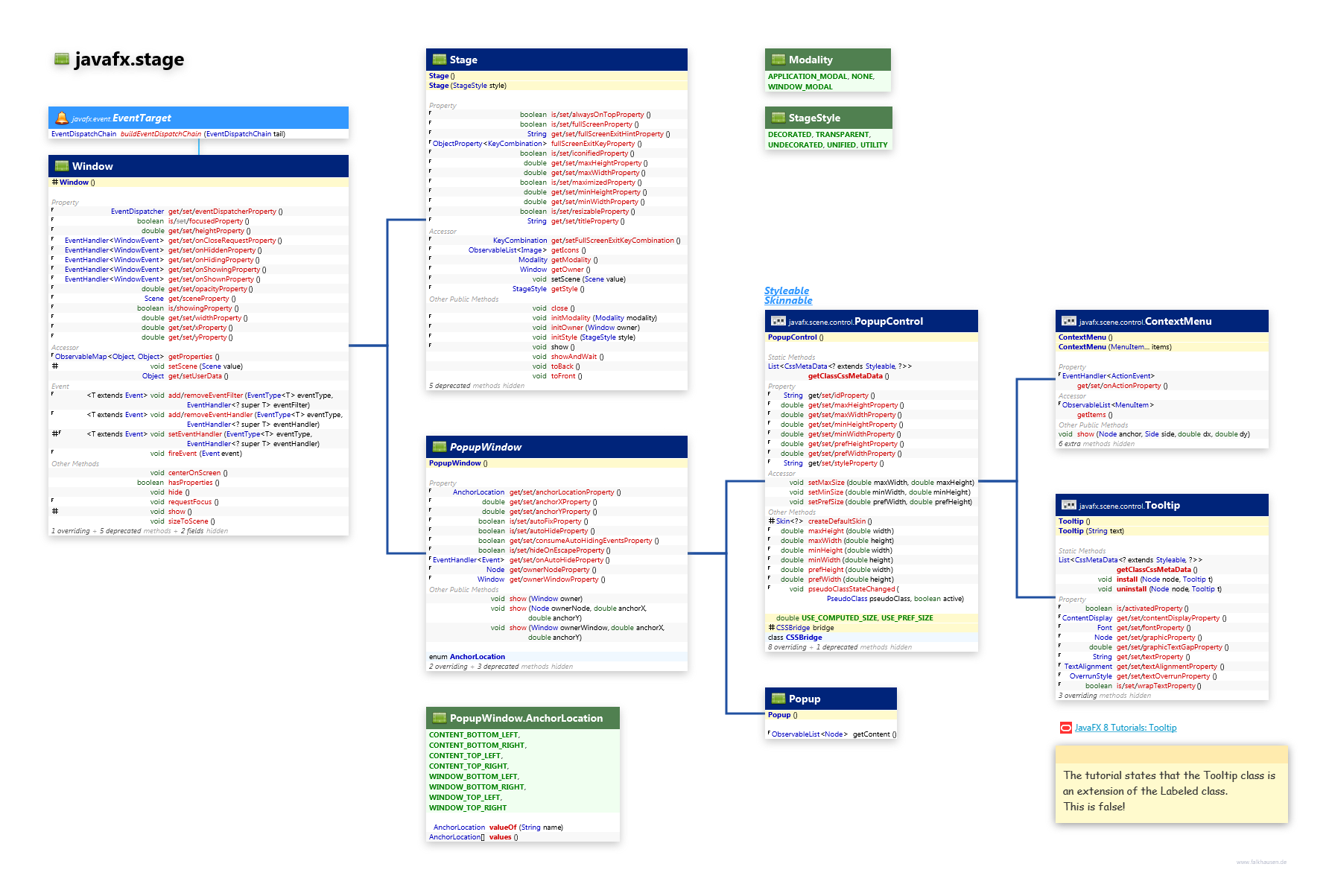Click the PopupWindow class title

486,447
